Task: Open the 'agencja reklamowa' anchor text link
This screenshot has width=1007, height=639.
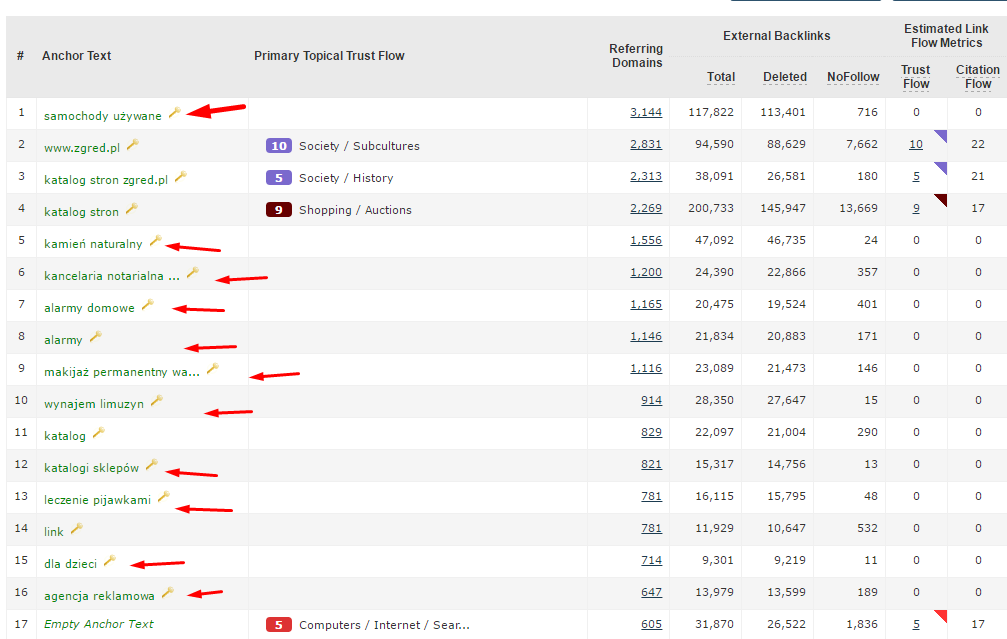Action: [99, 596]
